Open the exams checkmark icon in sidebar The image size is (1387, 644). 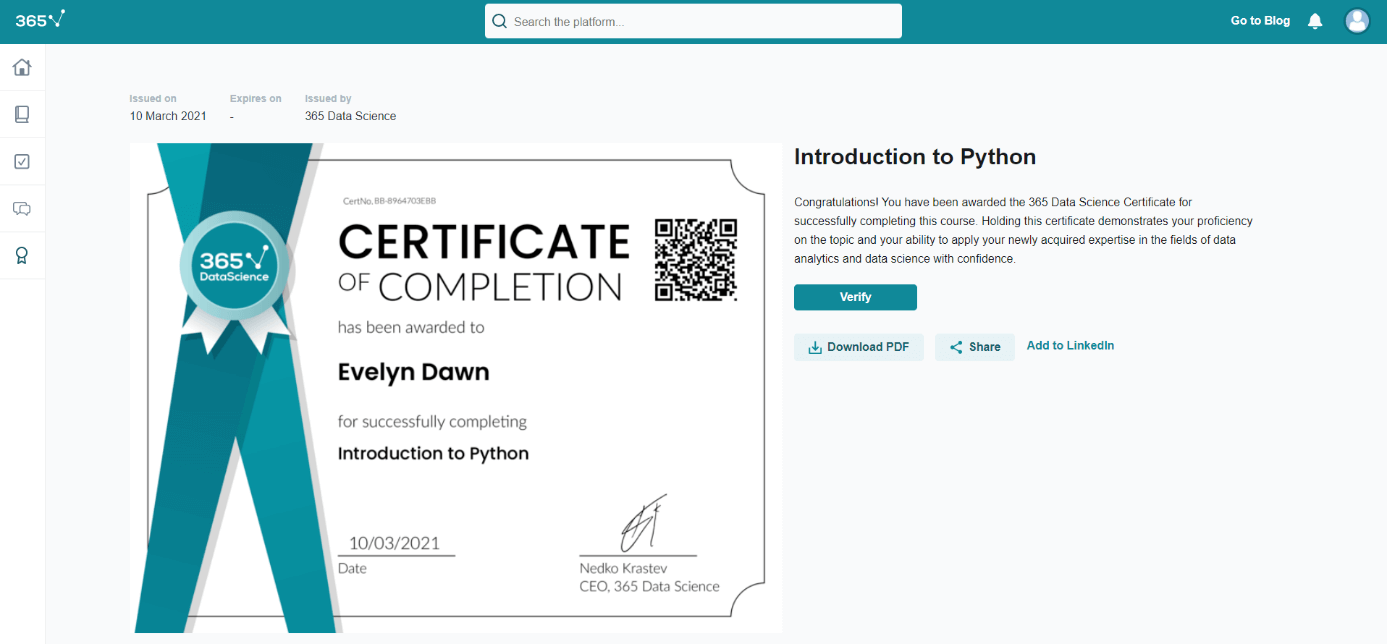click(22, 161)
